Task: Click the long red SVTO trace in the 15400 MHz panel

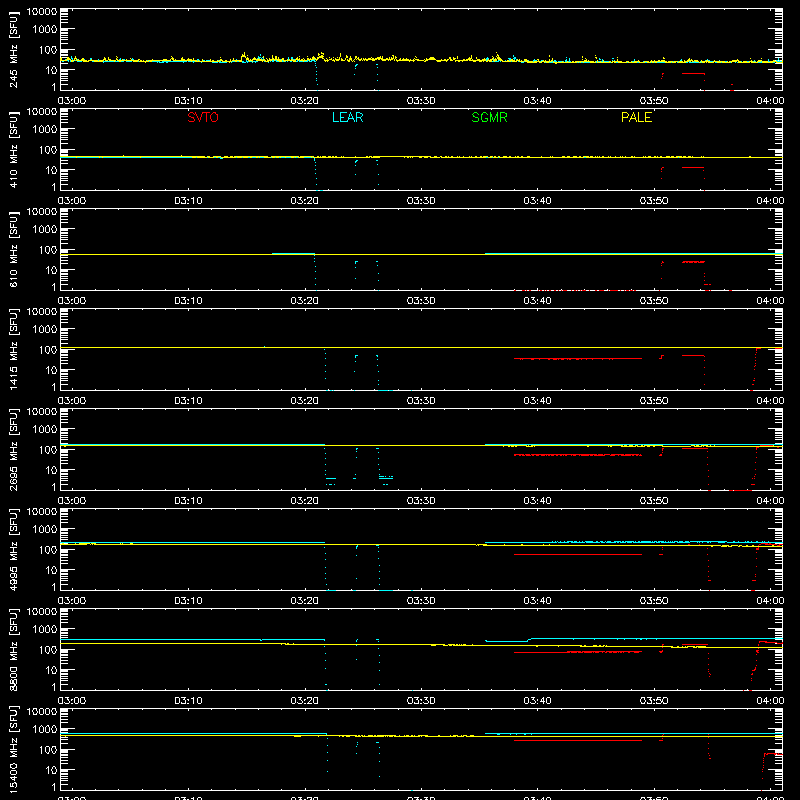Action: [x=578, y=740]
